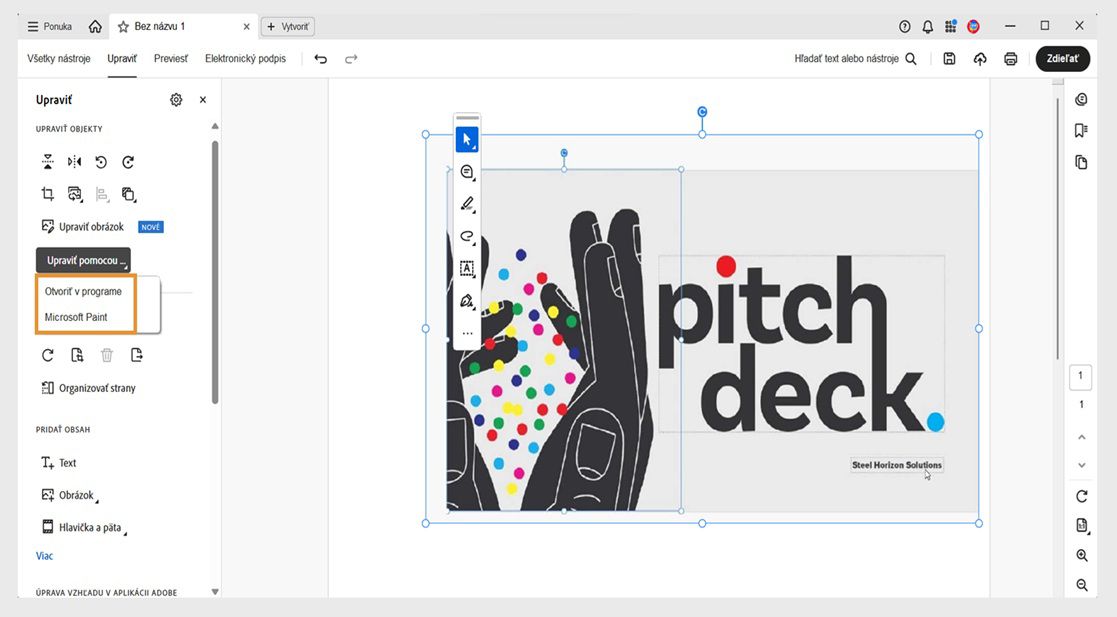Close the Upraviť panel
1117x617 pixels.
click(203, 100)
